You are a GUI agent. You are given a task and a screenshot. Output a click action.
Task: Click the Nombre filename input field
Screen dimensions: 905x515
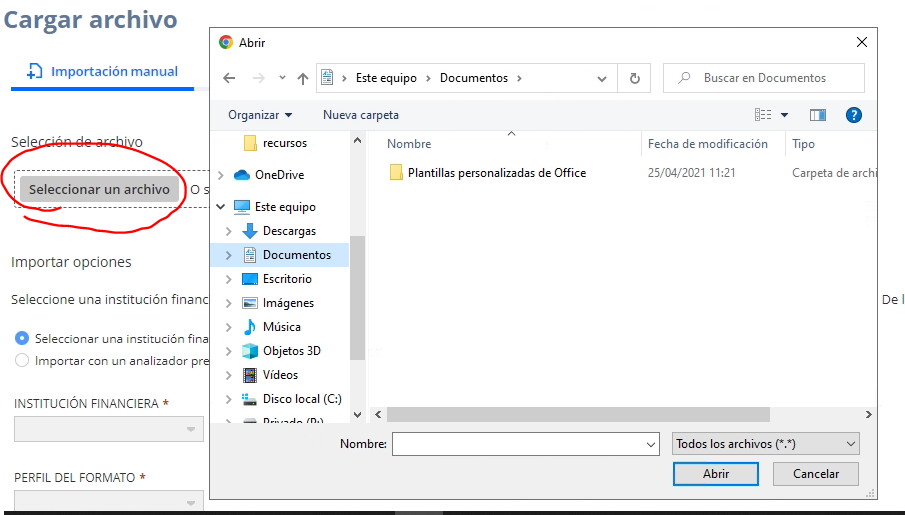(518, 443)
